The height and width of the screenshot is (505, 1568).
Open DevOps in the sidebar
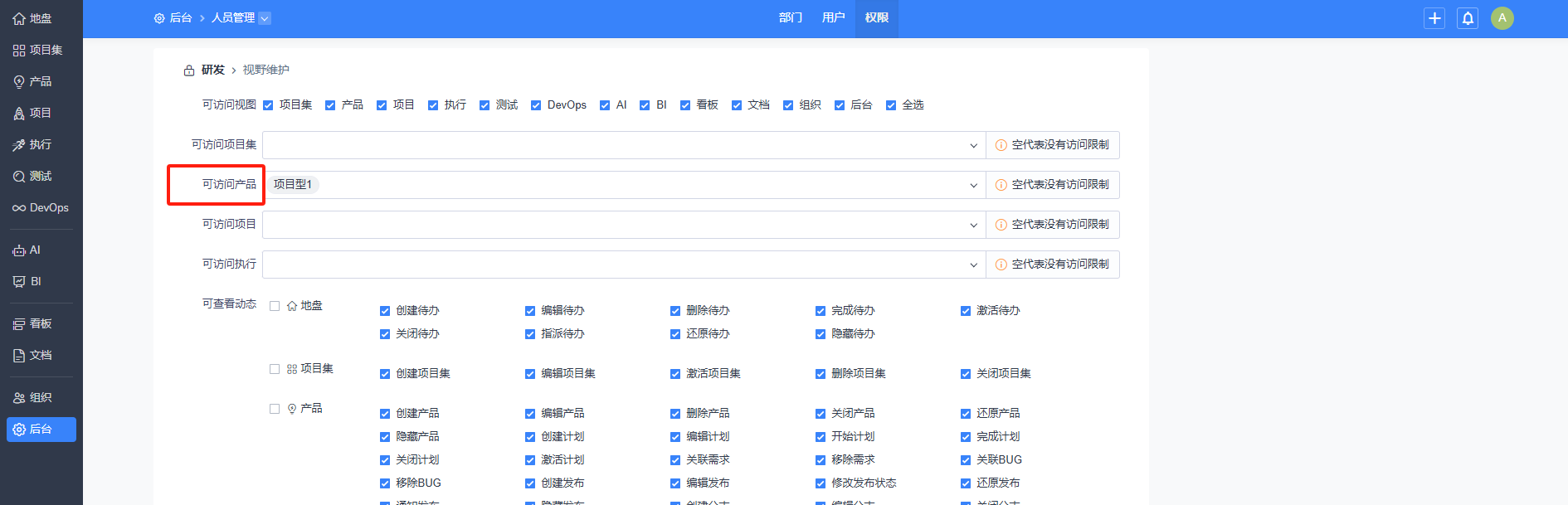pyautogui.click(x=41, y=207)
